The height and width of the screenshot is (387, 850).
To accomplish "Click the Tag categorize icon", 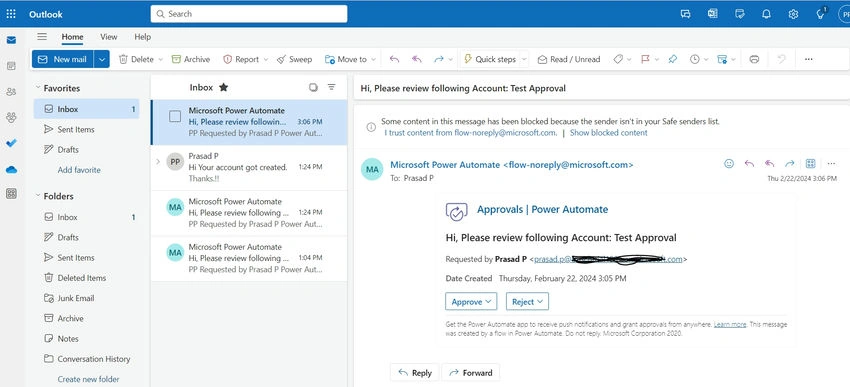I will coord(618,60).
